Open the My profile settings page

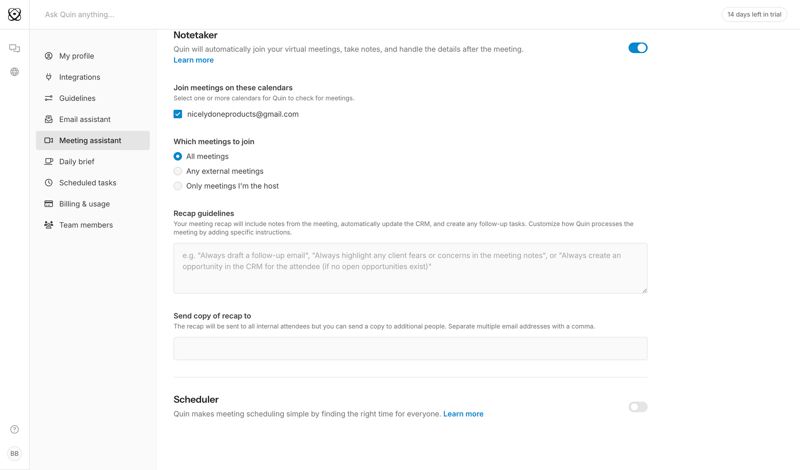[x=76, y=56]
